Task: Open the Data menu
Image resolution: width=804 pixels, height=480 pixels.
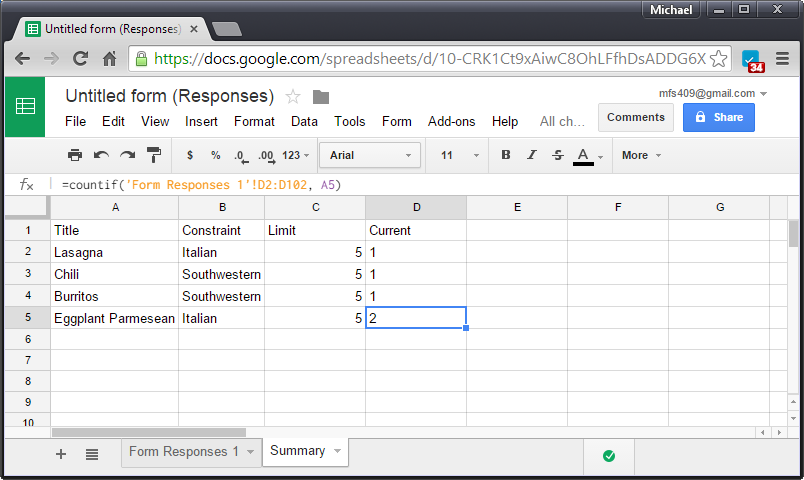Action: pos(304,122)
